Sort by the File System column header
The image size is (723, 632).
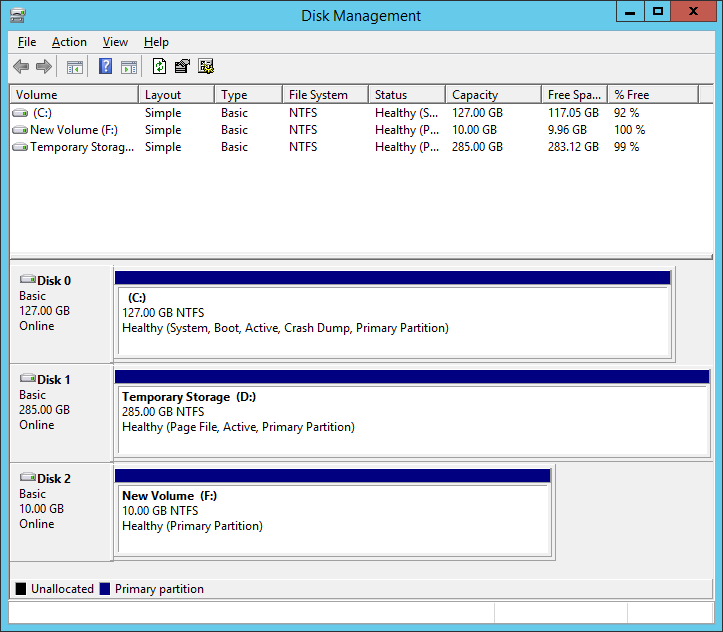[326, 95]
